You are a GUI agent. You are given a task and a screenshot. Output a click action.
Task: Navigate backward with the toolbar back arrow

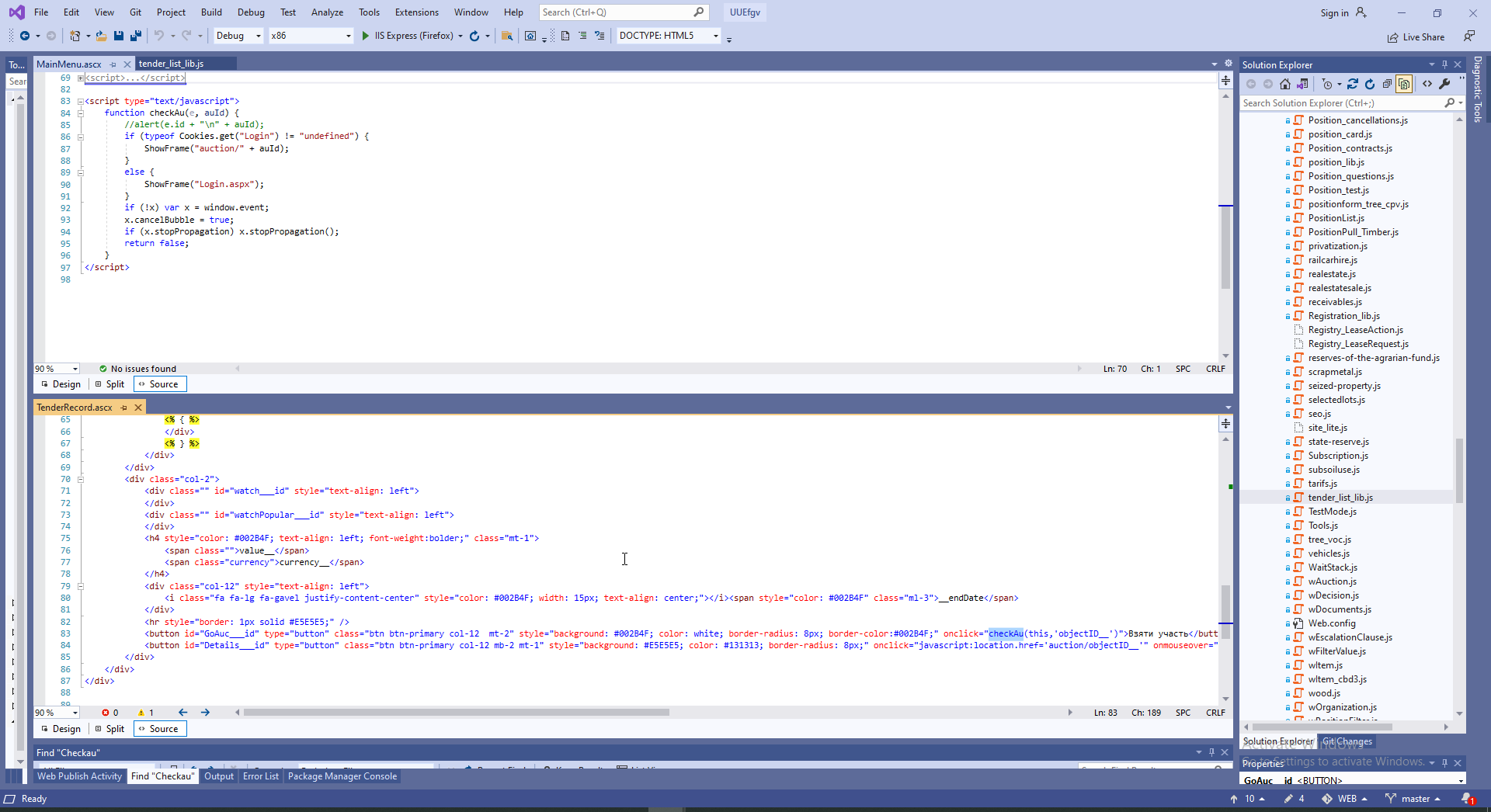(x=25, y=36)
